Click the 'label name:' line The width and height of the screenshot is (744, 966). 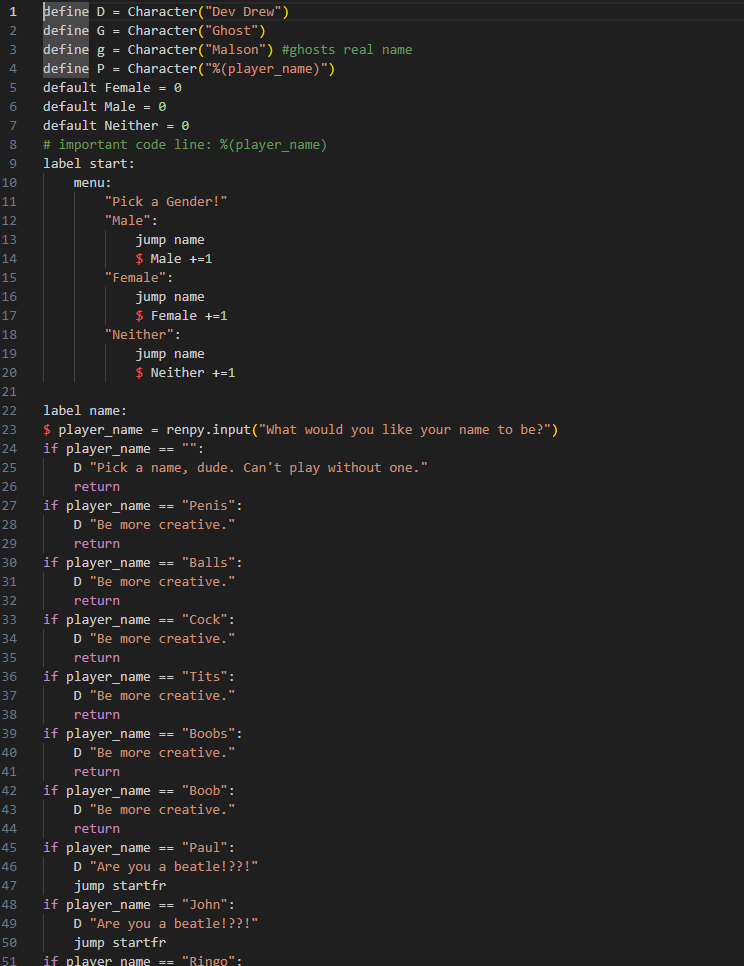(85, 410)
